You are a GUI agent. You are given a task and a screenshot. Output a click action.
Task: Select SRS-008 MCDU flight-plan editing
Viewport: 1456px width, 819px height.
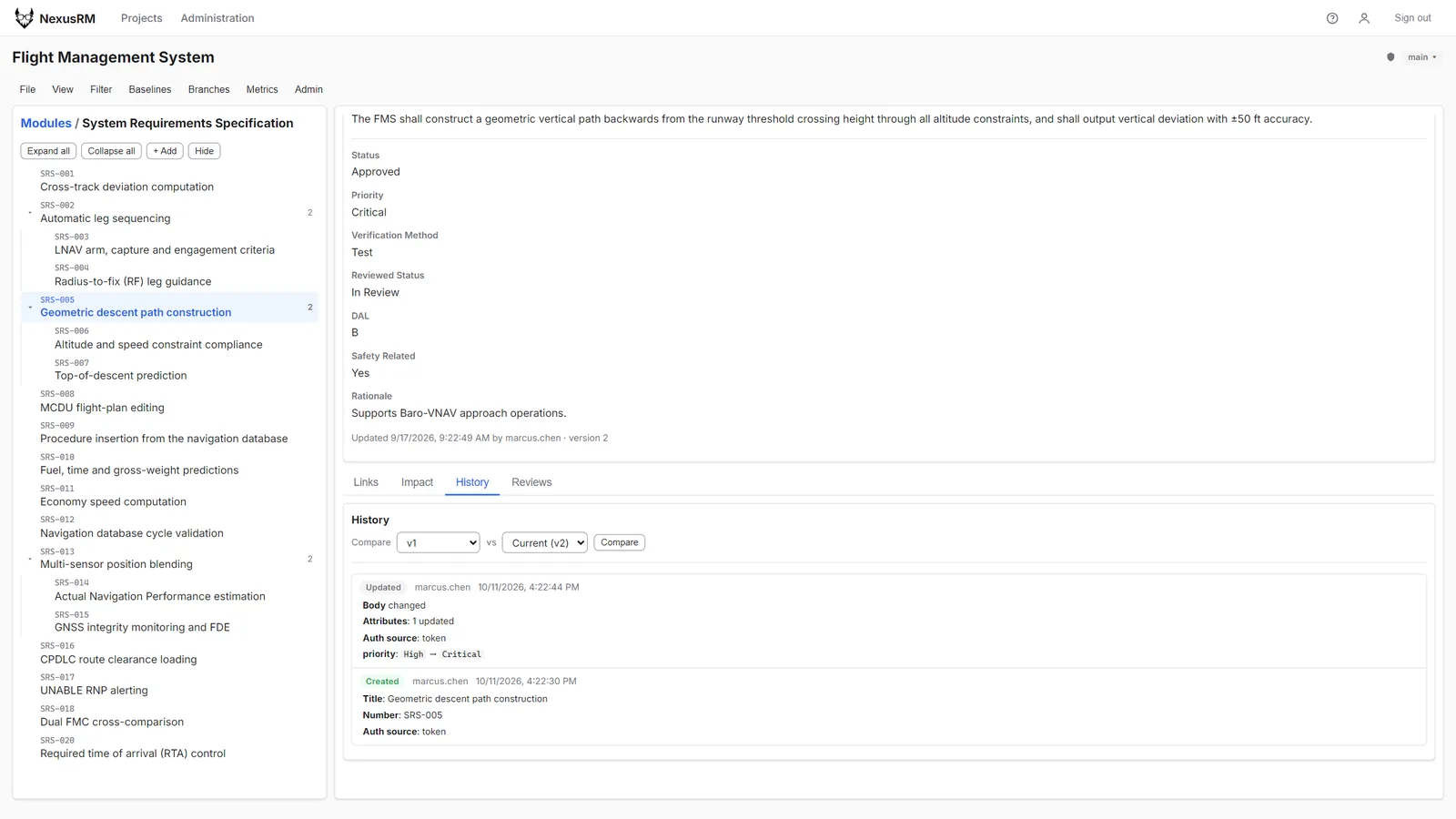170,401
